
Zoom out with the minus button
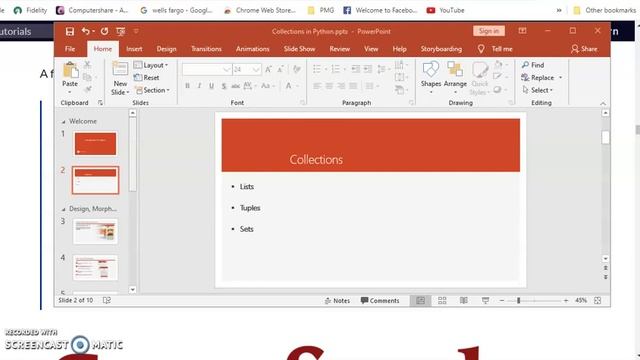pos(502,301)
